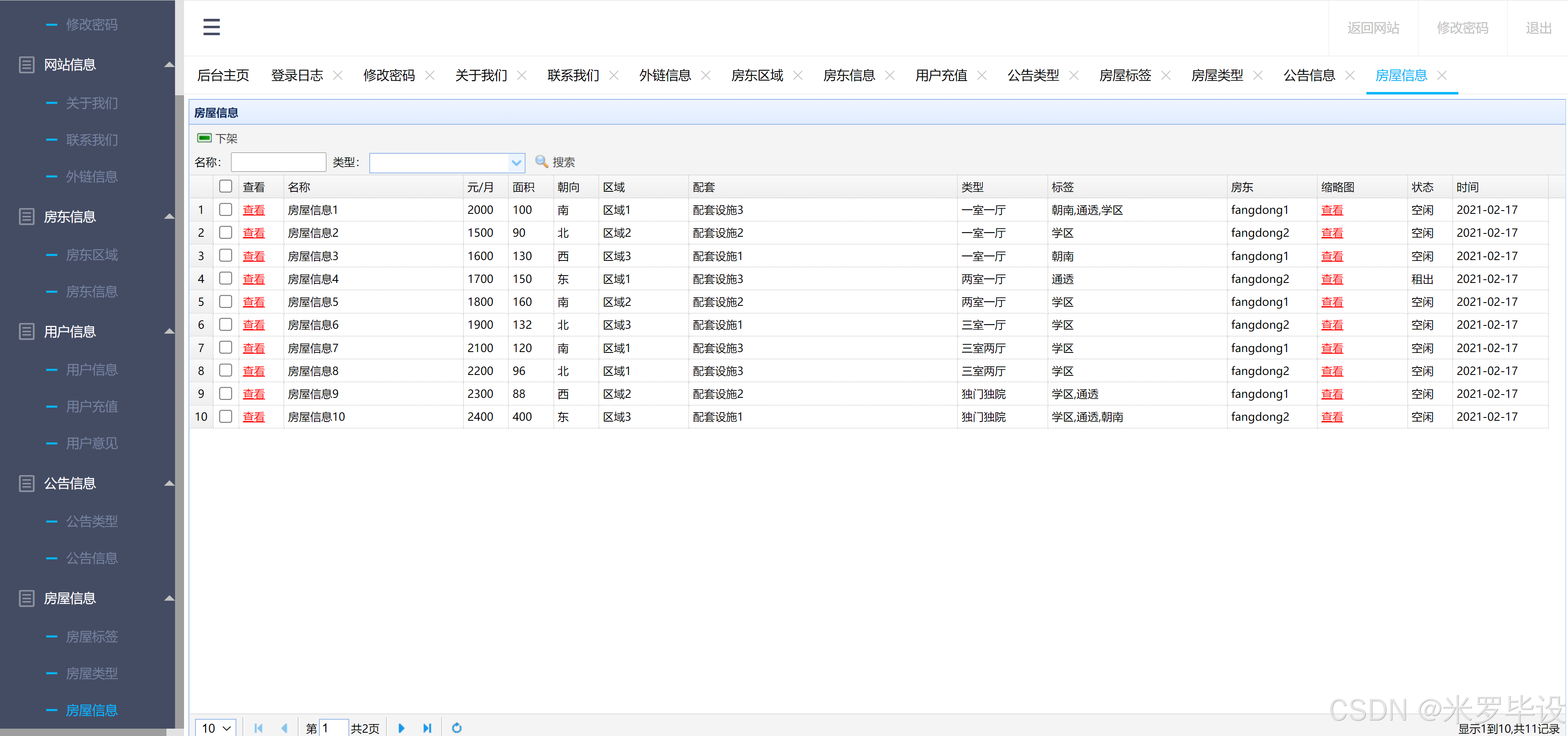Toggle the hamburger menu icon
This screenshot has width=1568, height=736.
coord(211,27)
